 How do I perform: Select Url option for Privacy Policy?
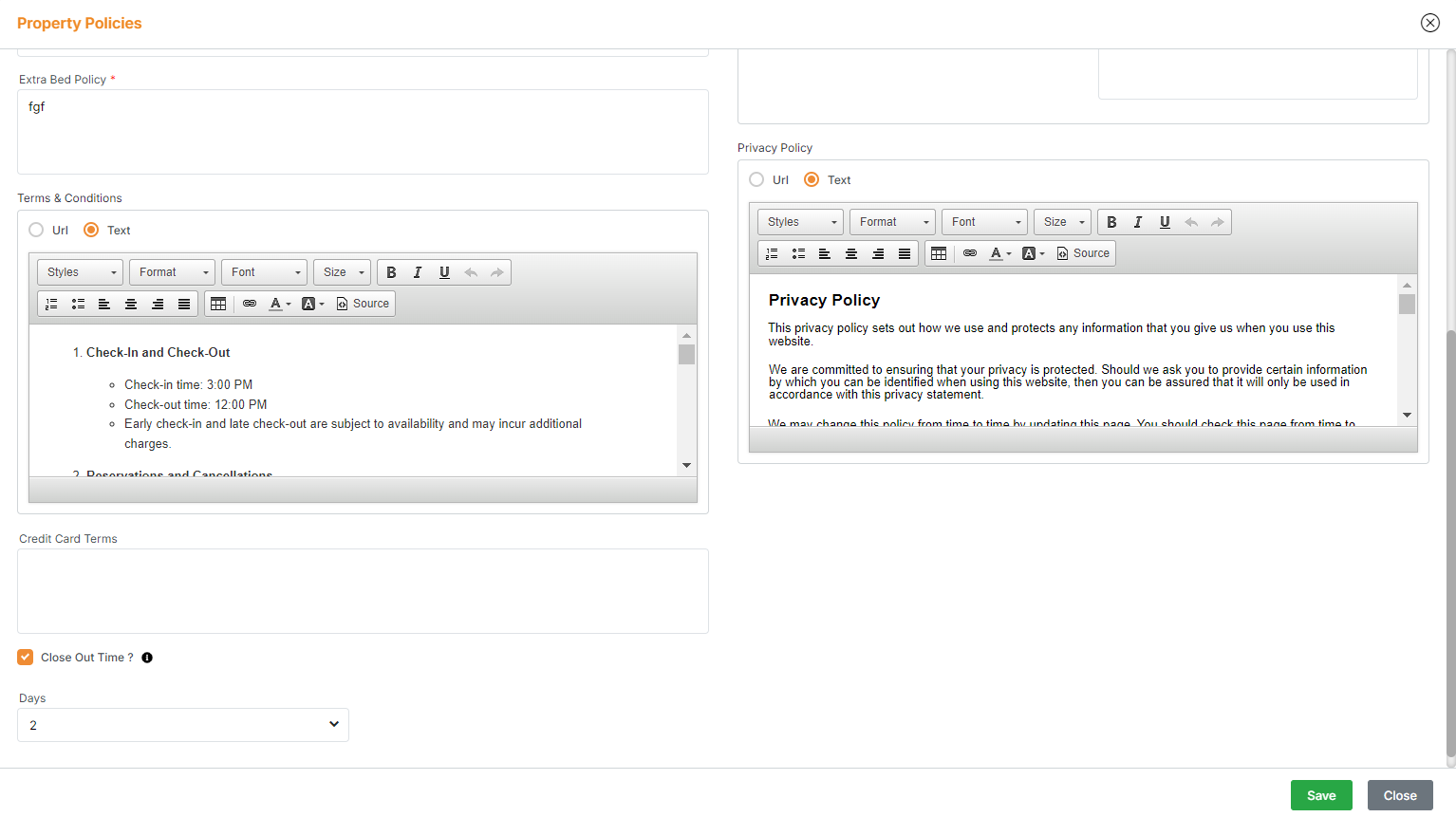point(756,179)
